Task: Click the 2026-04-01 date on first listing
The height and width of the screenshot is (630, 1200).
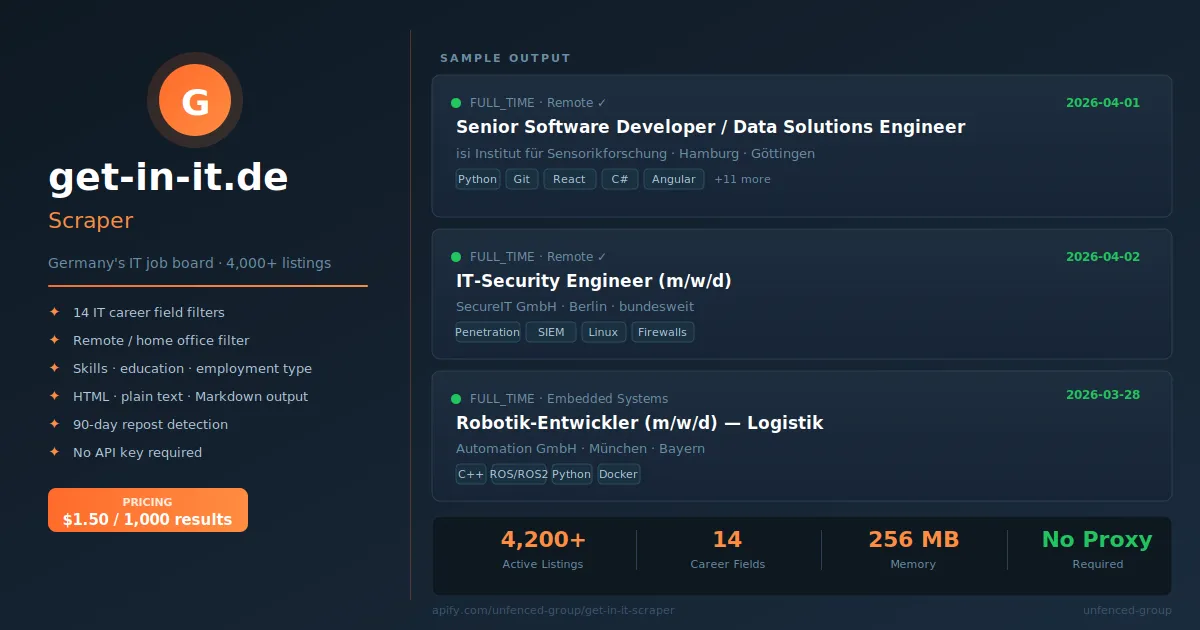Action: click(x=1102, y=103)
